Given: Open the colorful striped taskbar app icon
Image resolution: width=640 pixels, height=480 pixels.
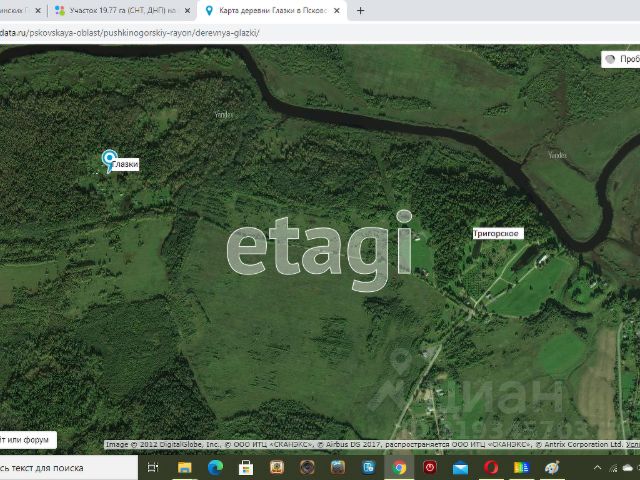Looking at the screenshot, I should point(521,468).
